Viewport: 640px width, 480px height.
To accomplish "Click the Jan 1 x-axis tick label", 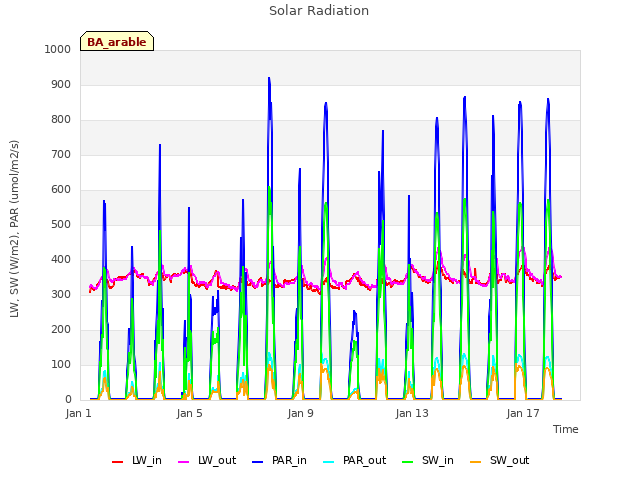I will coord(78,413).
